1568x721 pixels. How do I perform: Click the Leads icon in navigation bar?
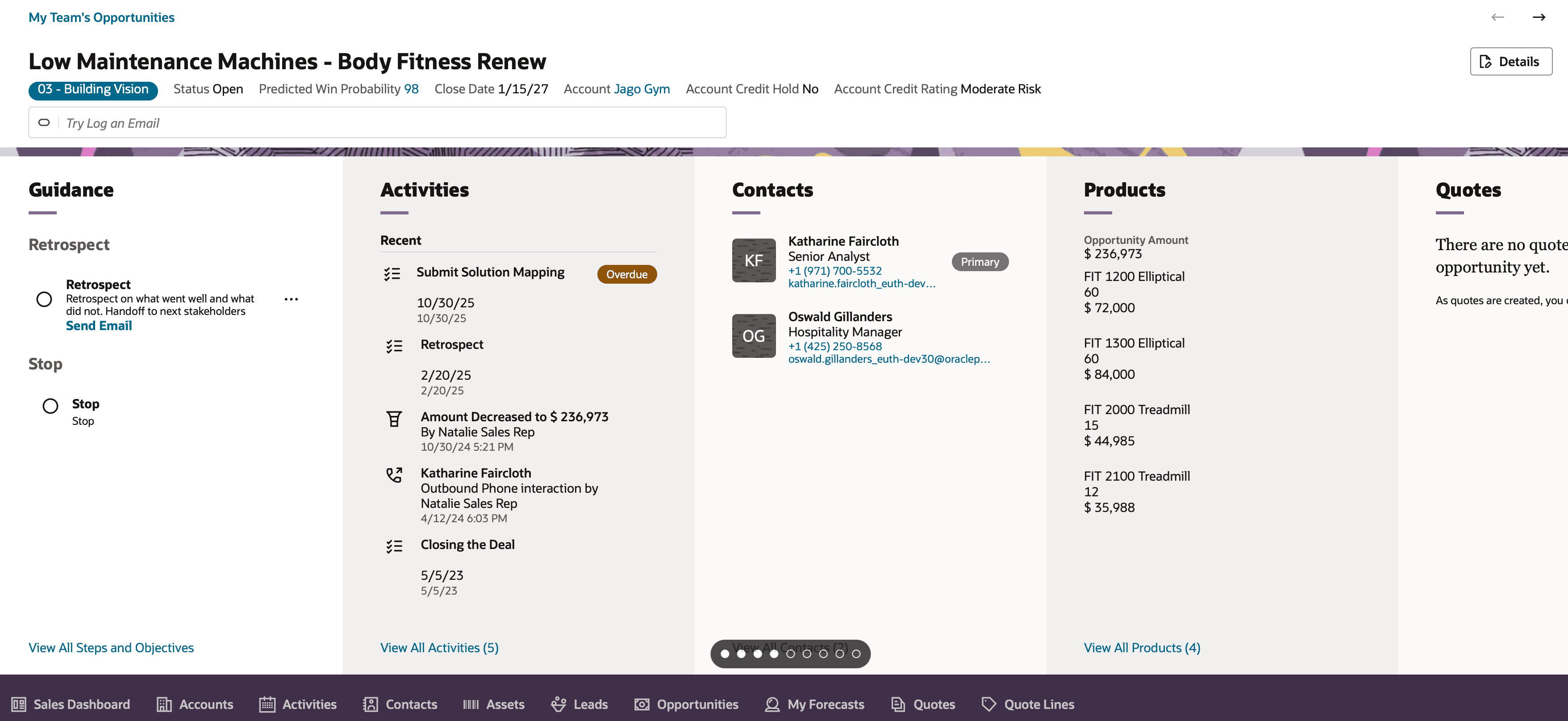[x=558, y=704]
